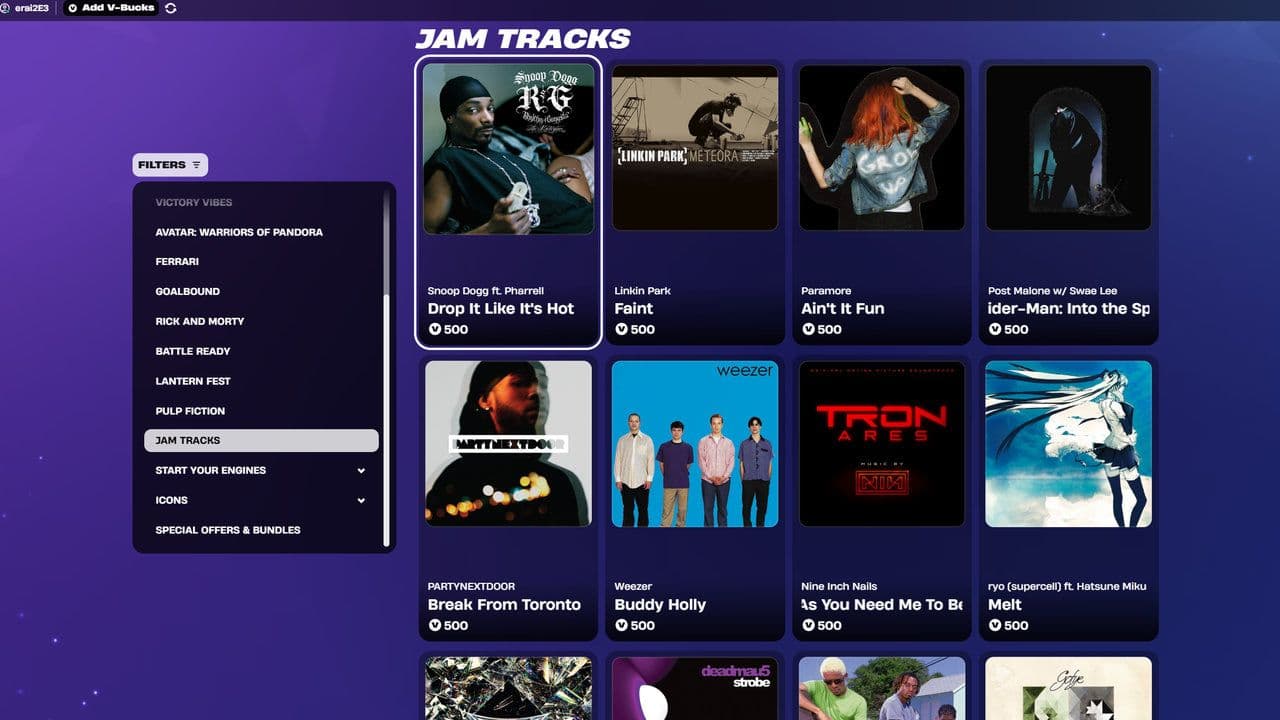This screenshot has height=720, width=1280.
Task: Click the refresh icon beside Add V-Bucks
Action: [x=171, y=8]
